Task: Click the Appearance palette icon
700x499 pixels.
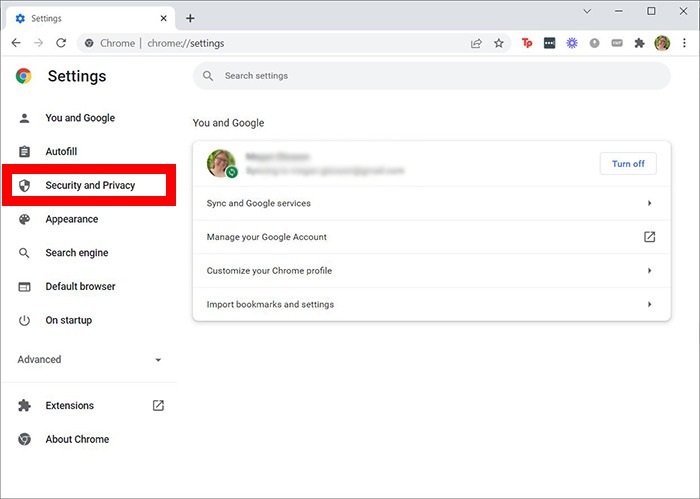Action: click(24, 219)
